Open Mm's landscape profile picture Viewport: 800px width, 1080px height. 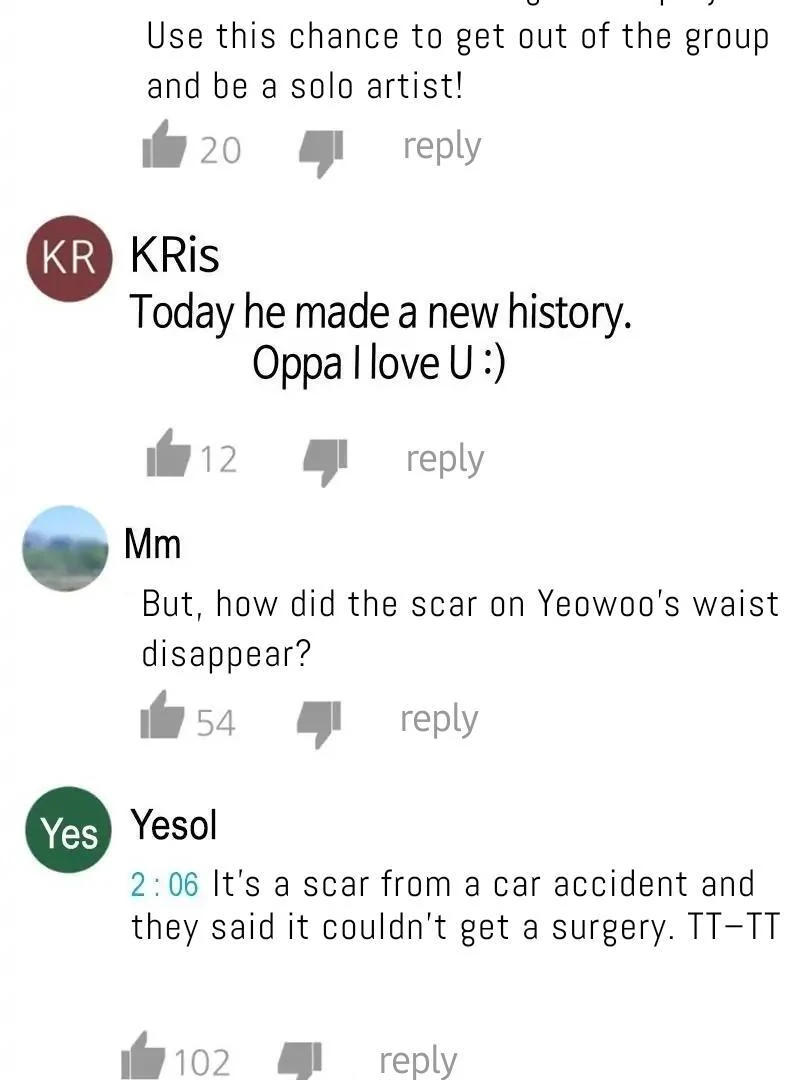pyautogui.click(x=65, y=548)
